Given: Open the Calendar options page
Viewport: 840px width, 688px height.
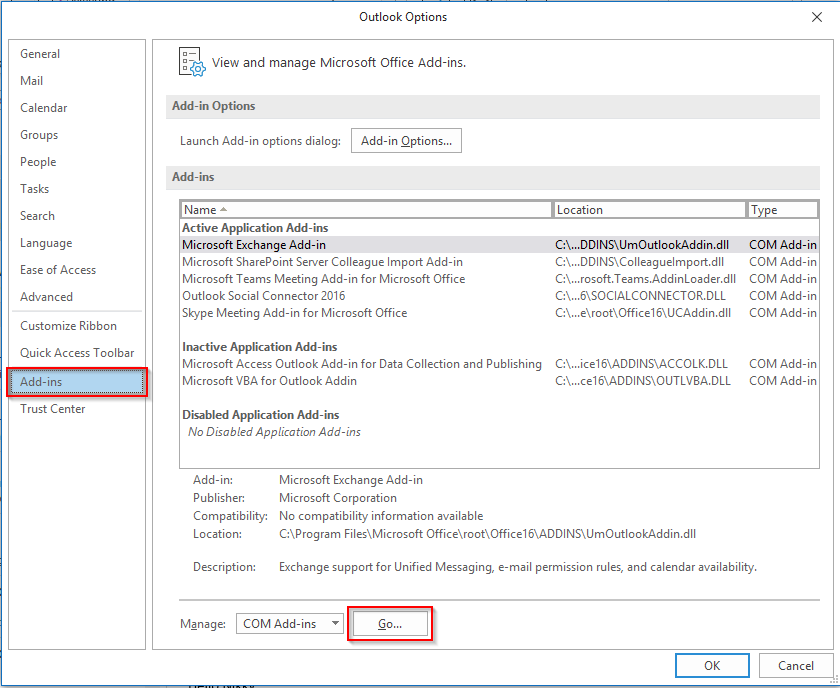Looking at the screenshot, I should [43, 107].
